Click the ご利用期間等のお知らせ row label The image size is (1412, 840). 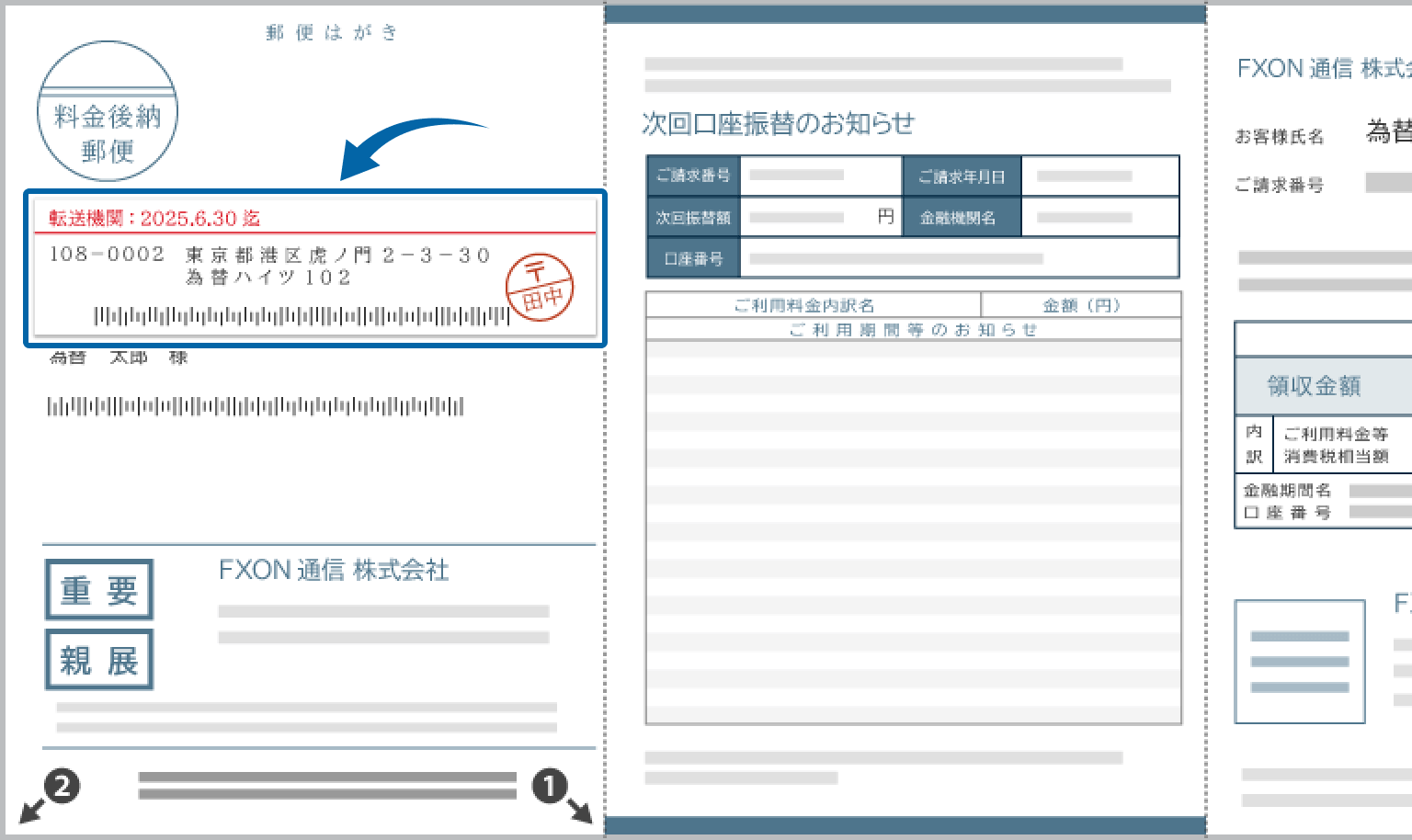(x=914, y=329)
